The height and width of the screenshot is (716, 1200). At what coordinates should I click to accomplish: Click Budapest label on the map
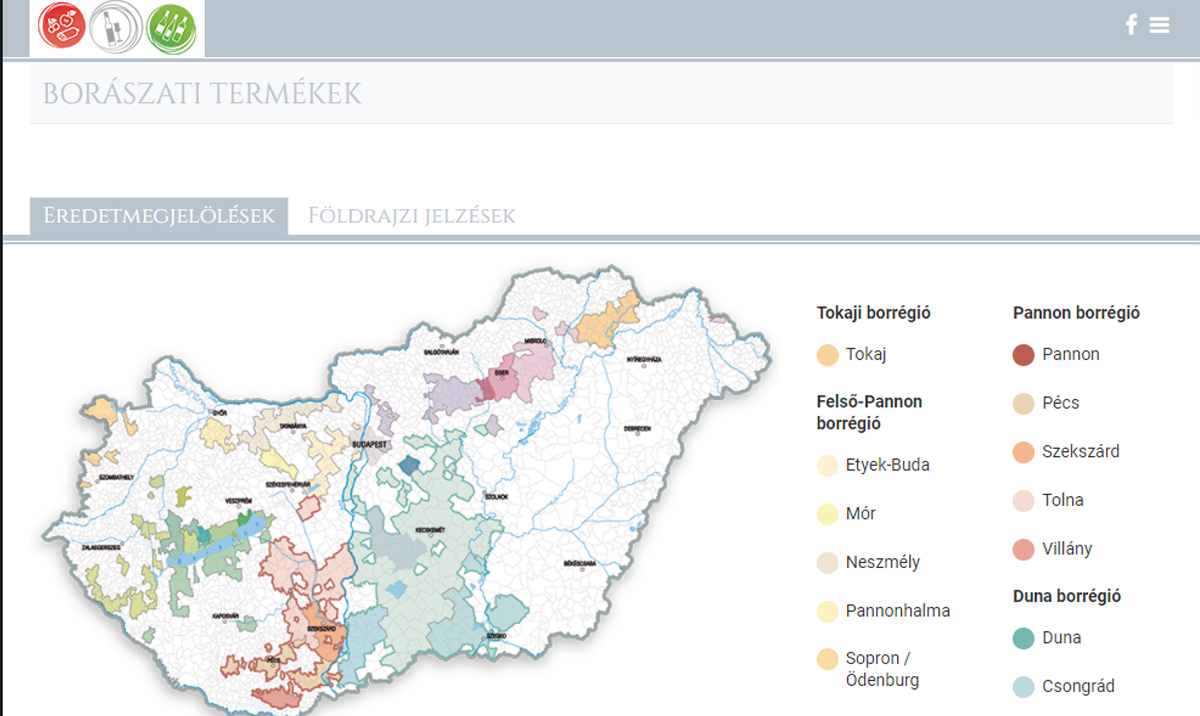point(374,443)
